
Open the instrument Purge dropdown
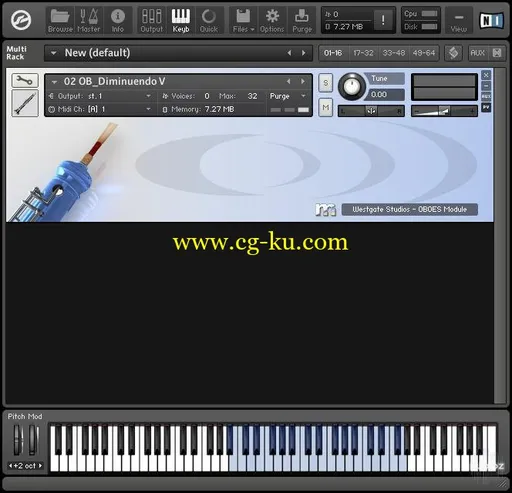pyautogui.click(x=288, y=96)
